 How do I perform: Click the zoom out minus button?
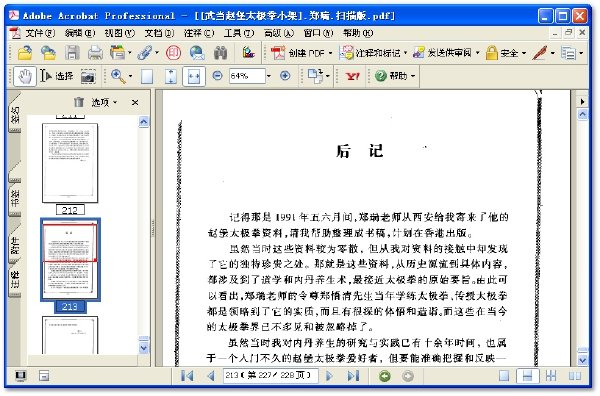coord(217,76)
